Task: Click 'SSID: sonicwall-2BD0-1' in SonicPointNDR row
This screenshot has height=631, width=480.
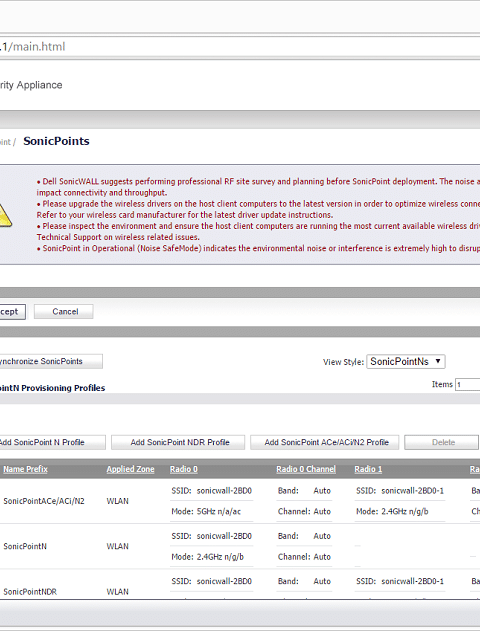Action: click(400, 581)
